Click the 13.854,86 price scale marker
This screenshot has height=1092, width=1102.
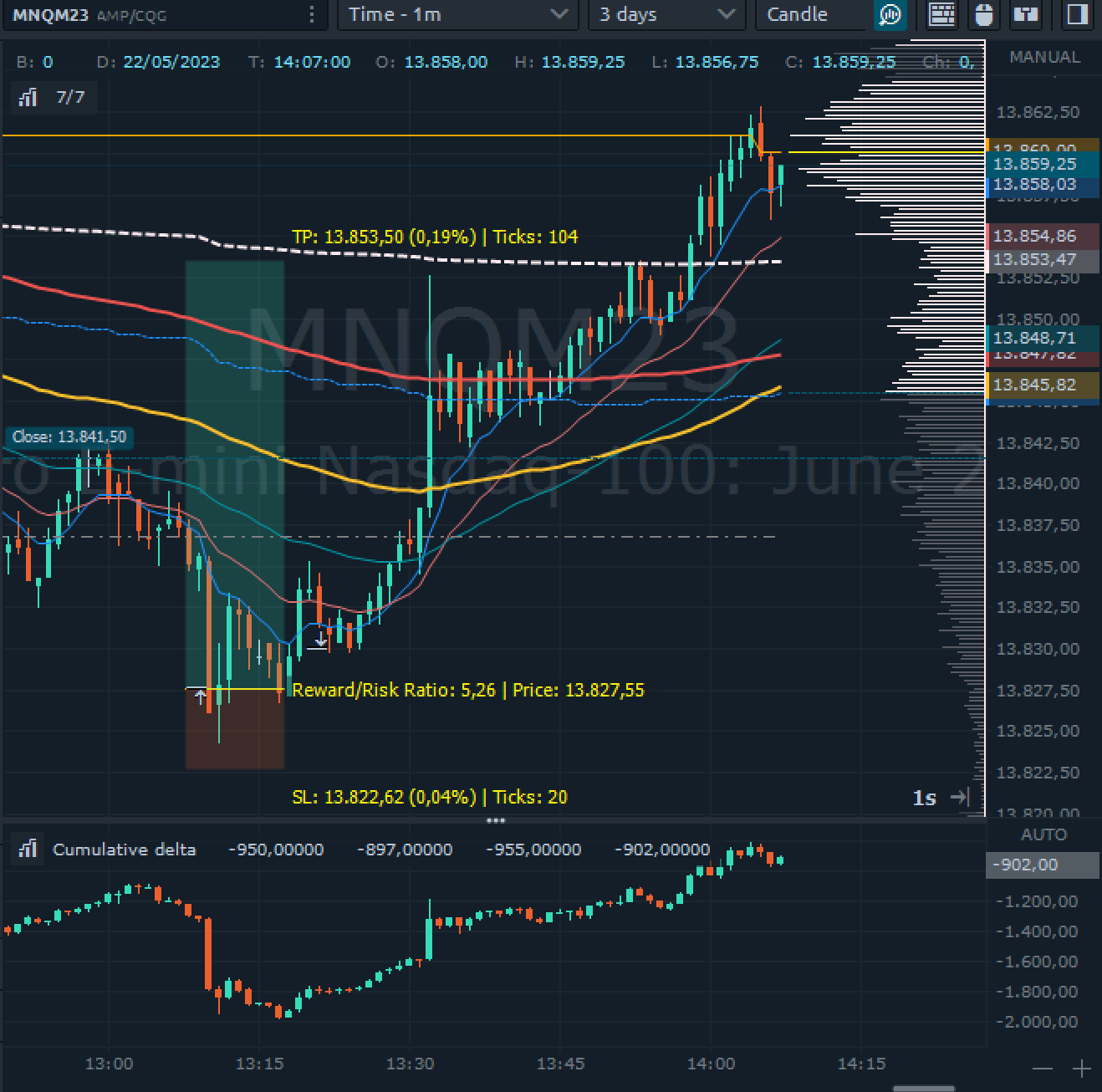(x=1043, y=236)
